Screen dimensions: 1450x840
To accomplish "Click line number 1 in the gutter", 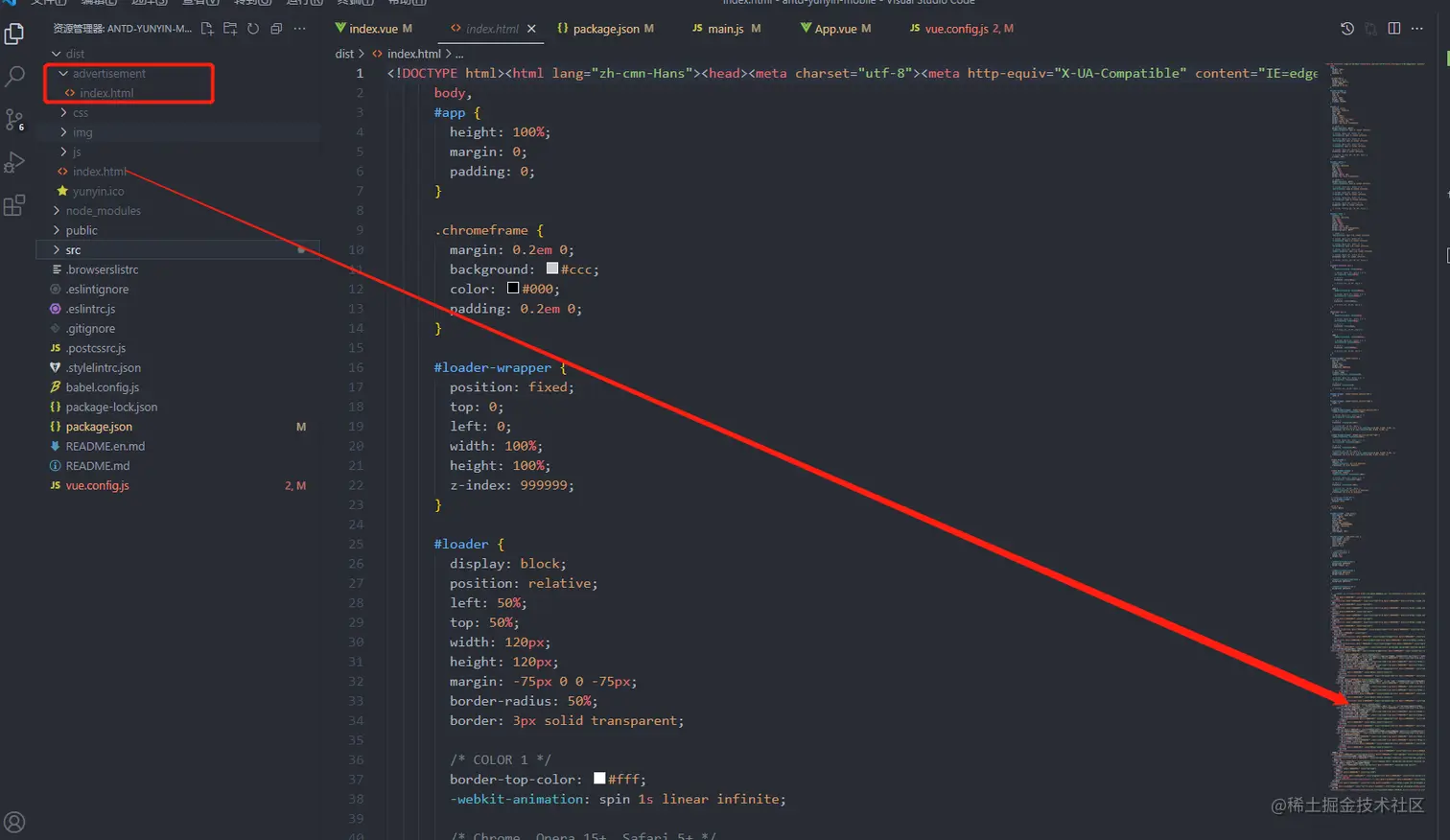I will click(360, 73).
